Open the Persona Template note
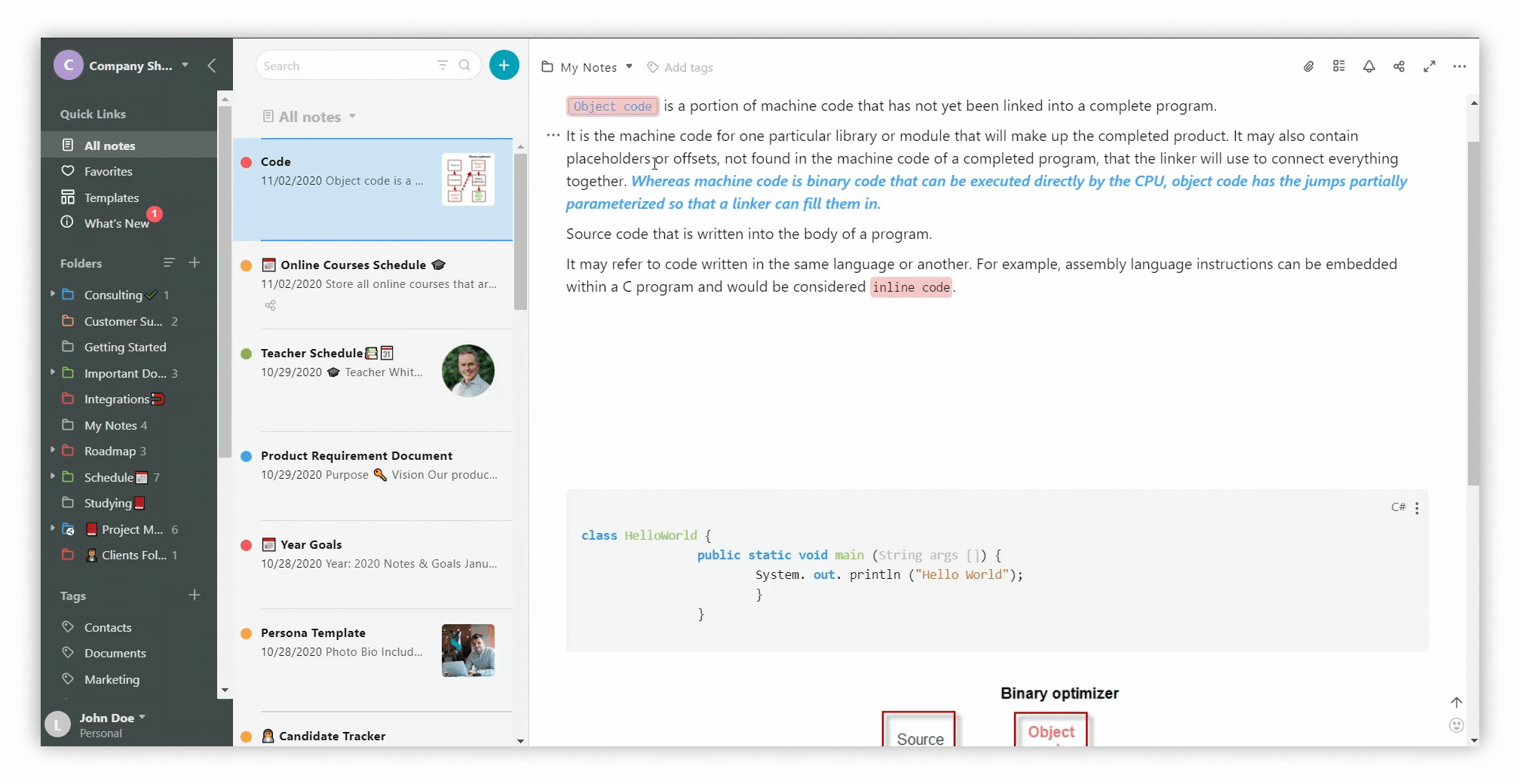1520x784 pixels. pos(373,660)
